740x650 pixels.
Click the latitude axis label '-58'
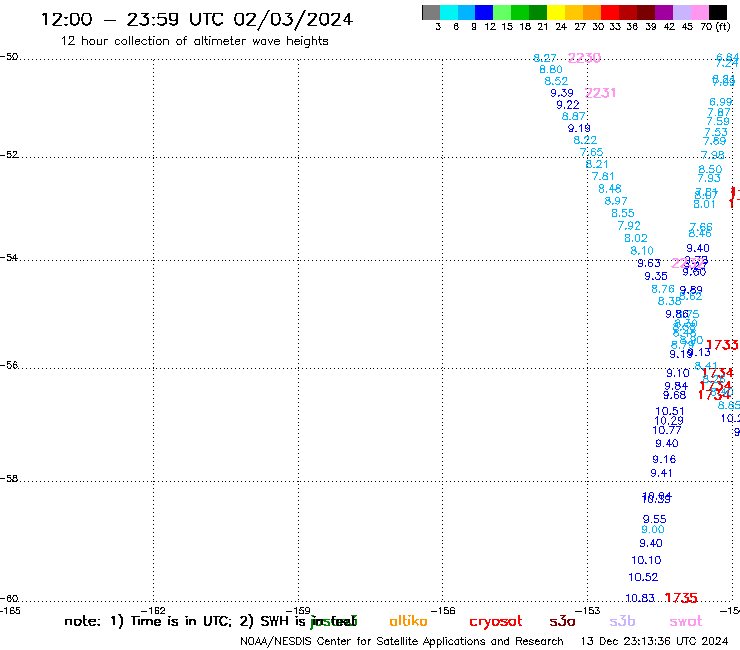[9, 479]
